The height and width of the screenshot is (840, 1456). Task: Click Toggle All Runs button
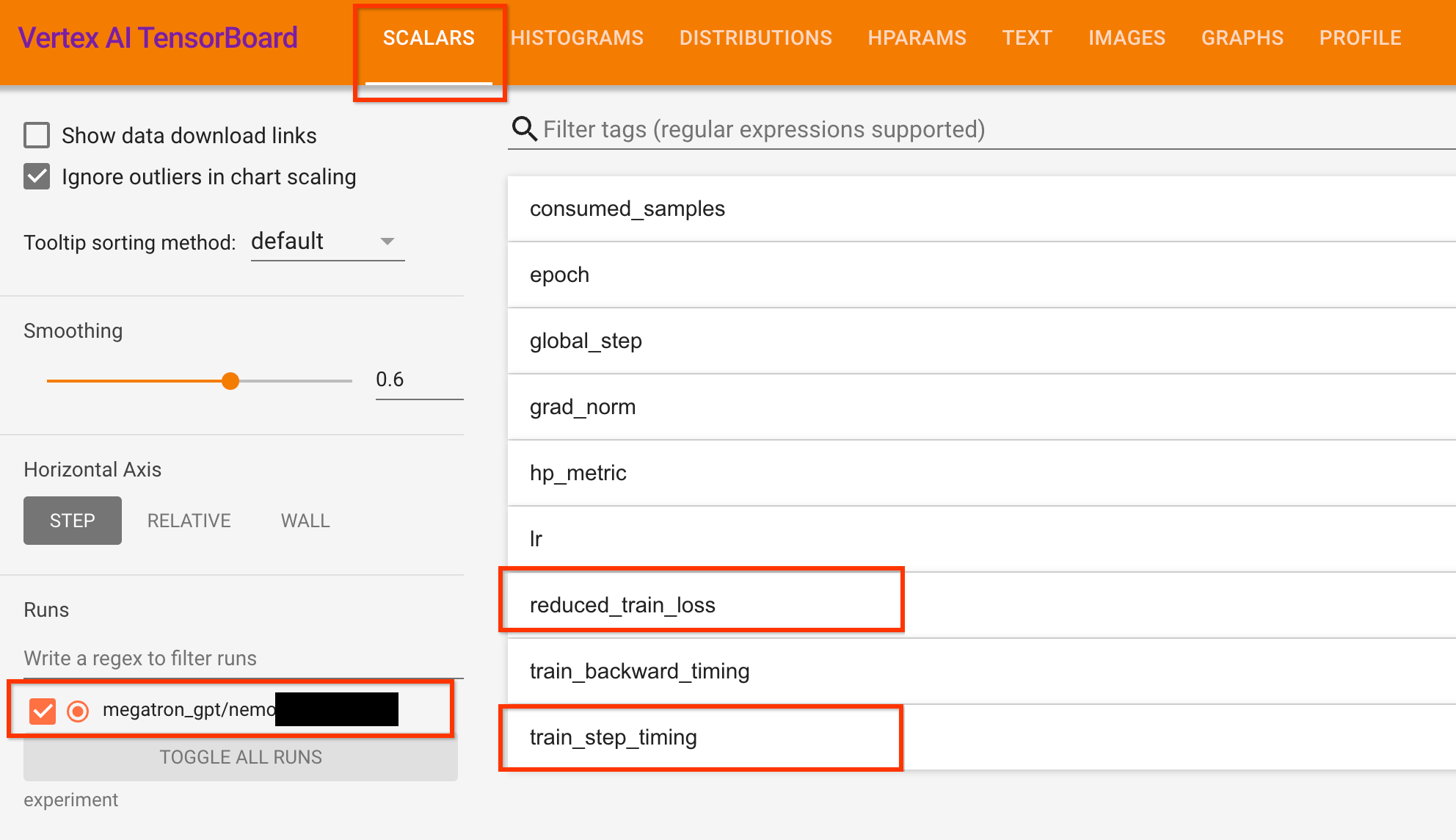[241, 757]
